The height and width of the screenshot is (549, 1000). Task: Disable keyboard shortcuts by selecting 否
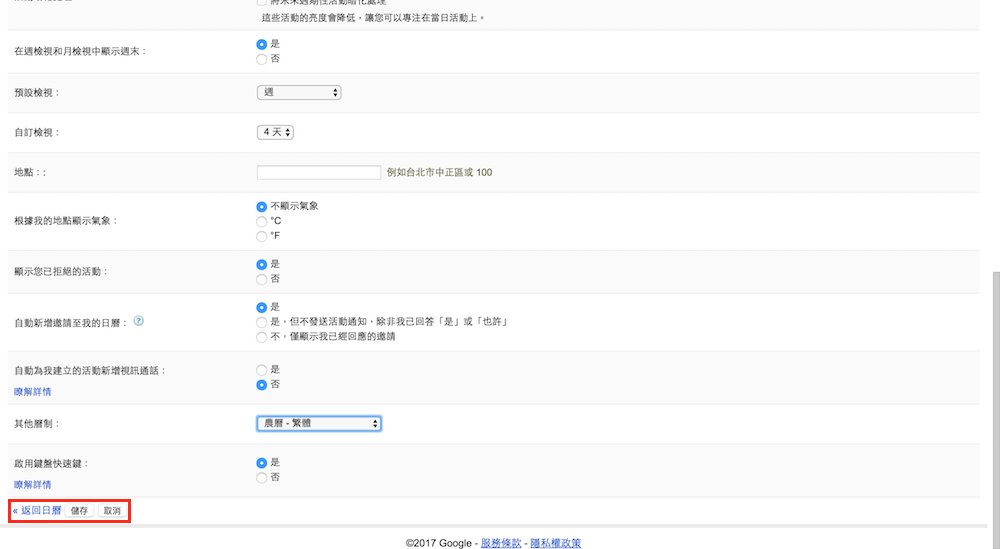262,478
